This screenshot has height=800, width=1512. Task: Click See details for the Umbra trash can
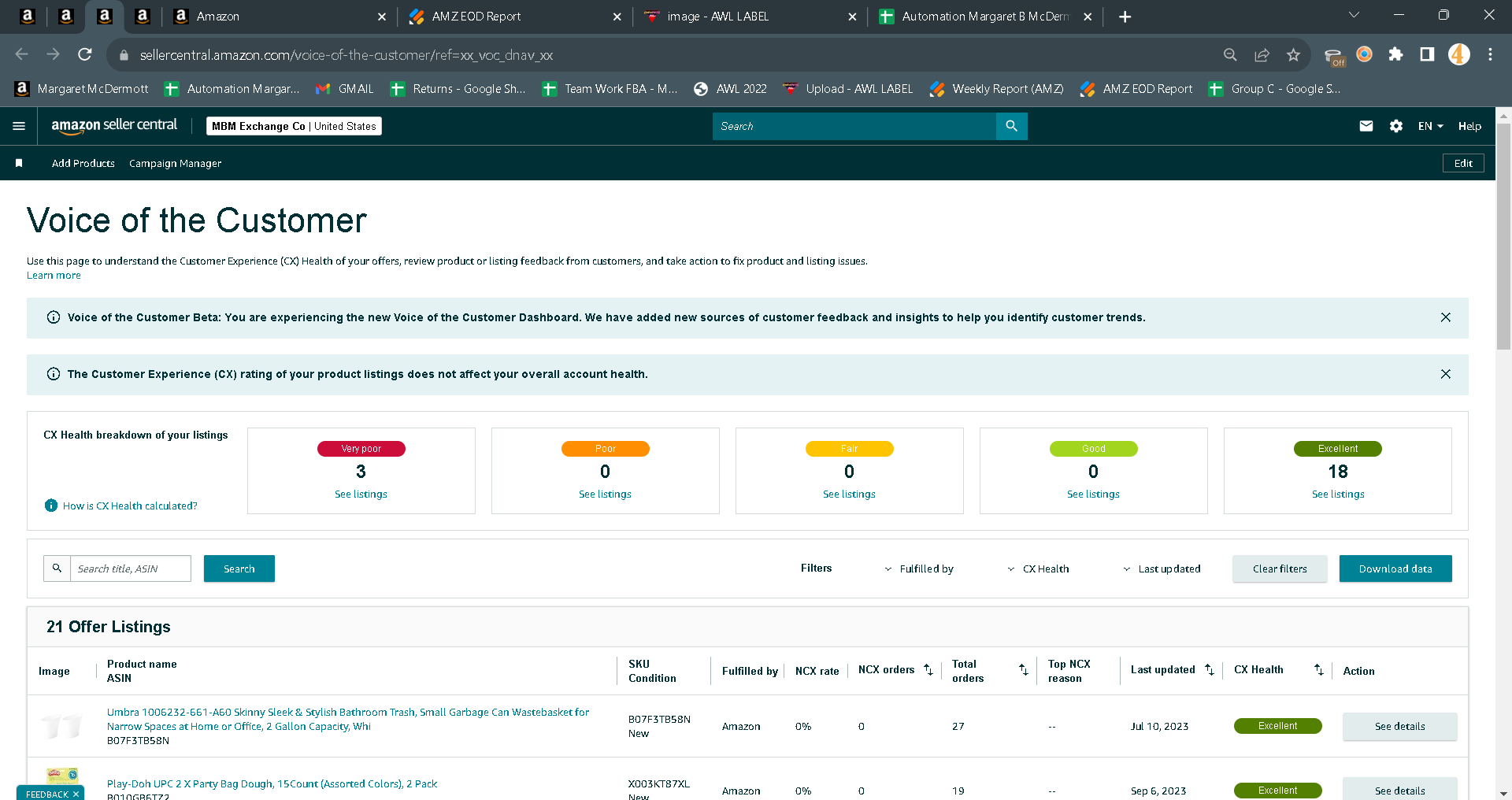pos(1400,726)
